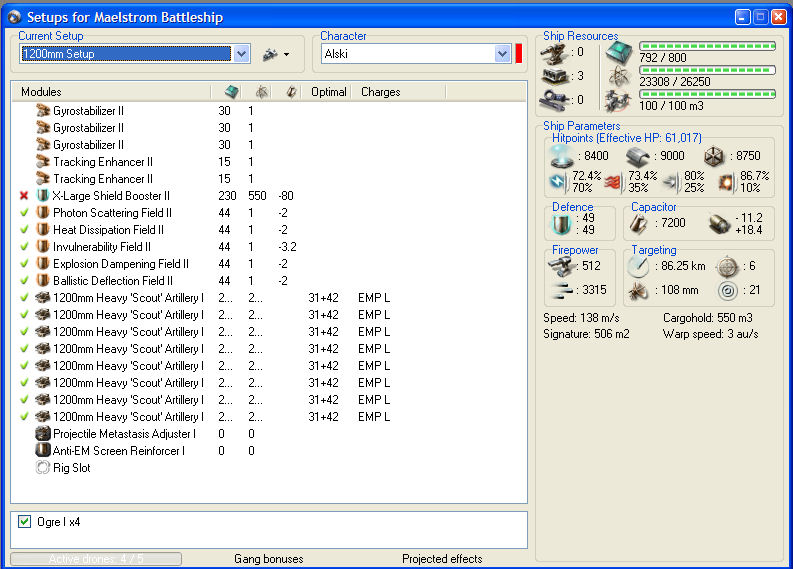Viewport: 793px width, 569px height.
Task: Open the small arrow next to ship icon
Action: 287,54
